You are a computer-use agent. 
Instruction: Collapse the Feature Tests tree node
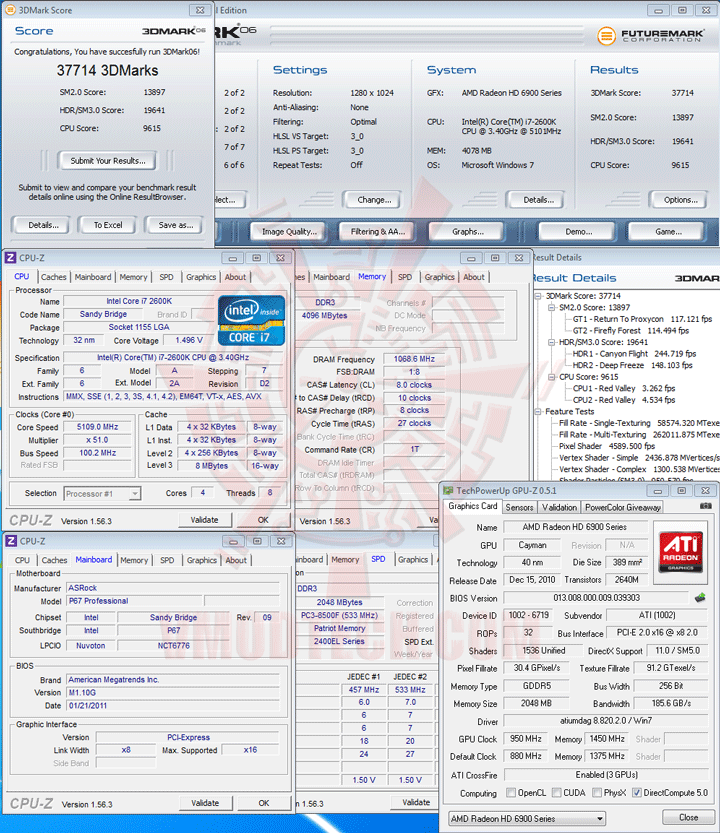pos(538,412)
